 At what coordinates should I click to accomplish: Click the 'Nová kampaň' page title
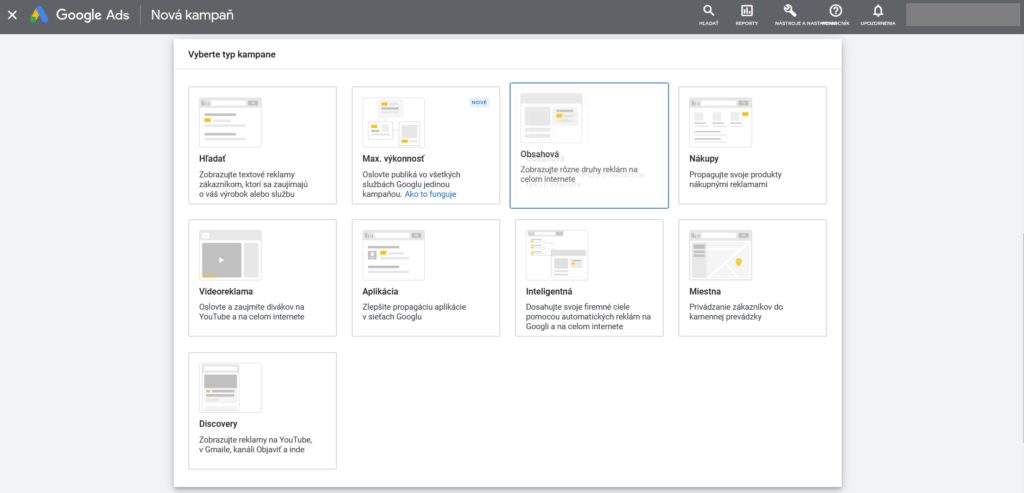coord(192,14)
